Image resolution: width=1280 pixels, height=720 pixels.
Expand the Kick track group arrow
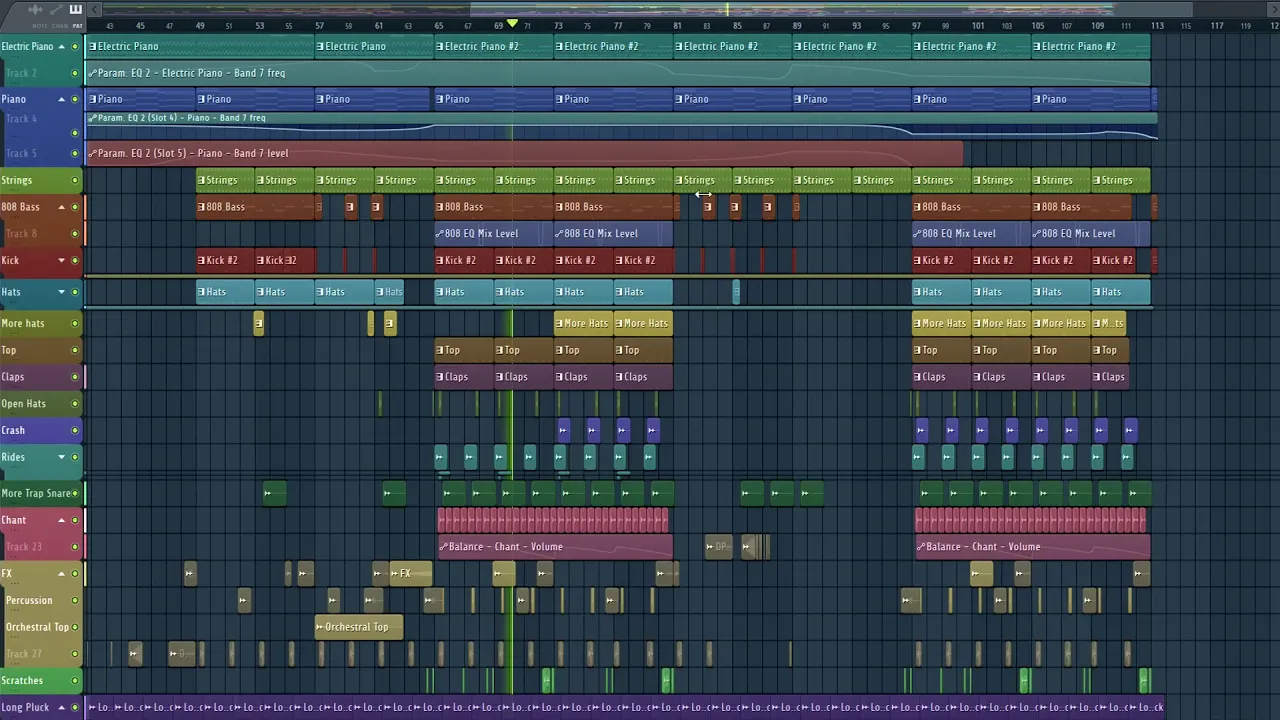point(61,260)
